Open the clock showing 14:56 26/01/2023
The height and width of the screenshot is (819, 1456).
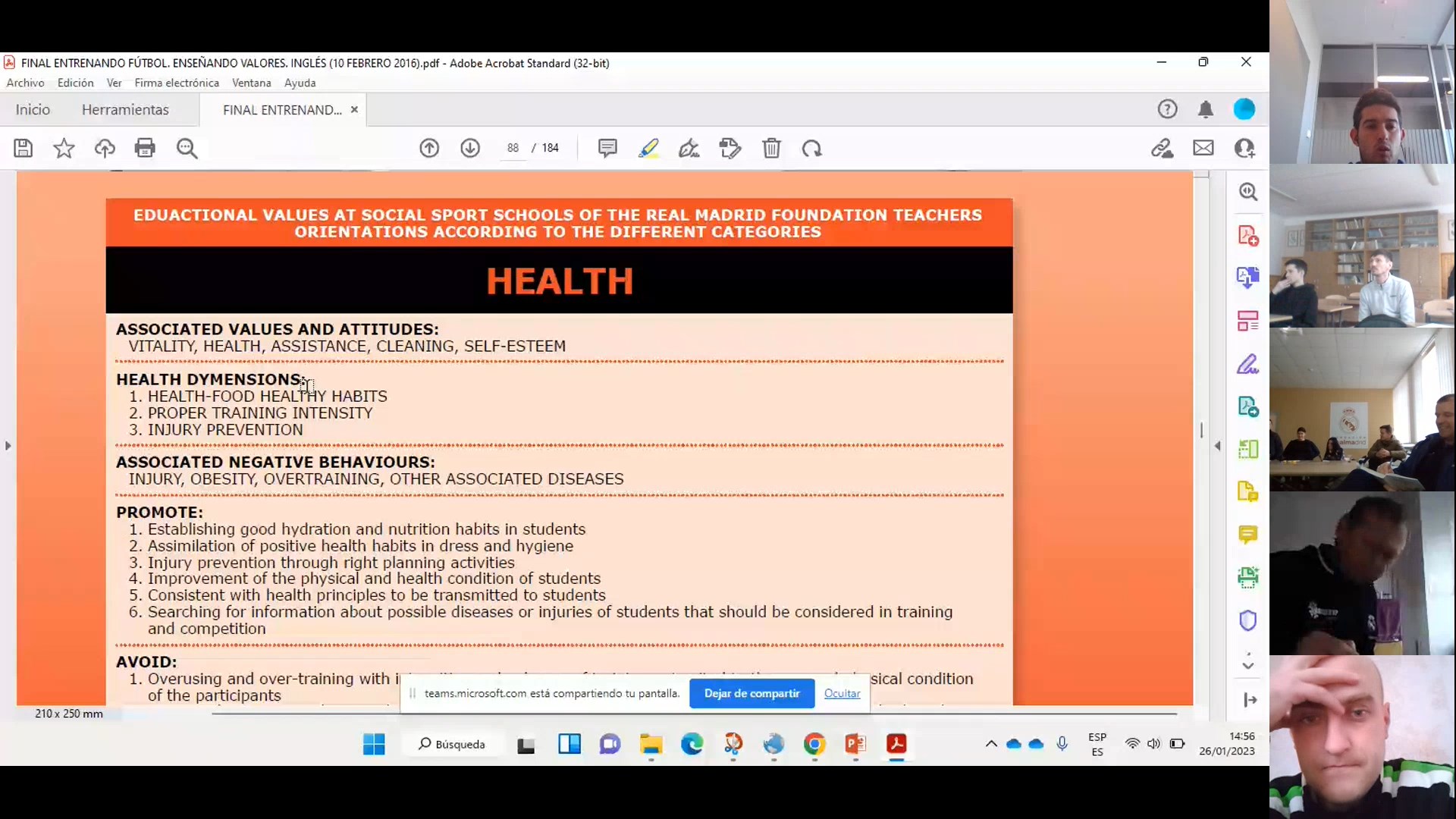tap(1226, 744)
